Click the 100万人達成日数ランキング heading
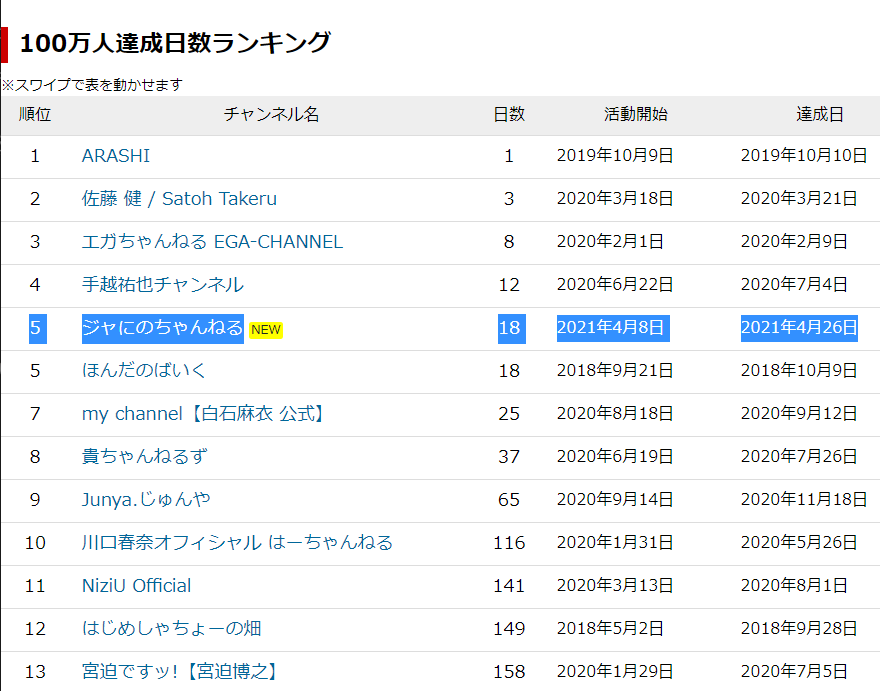 (x=175, y=44)
